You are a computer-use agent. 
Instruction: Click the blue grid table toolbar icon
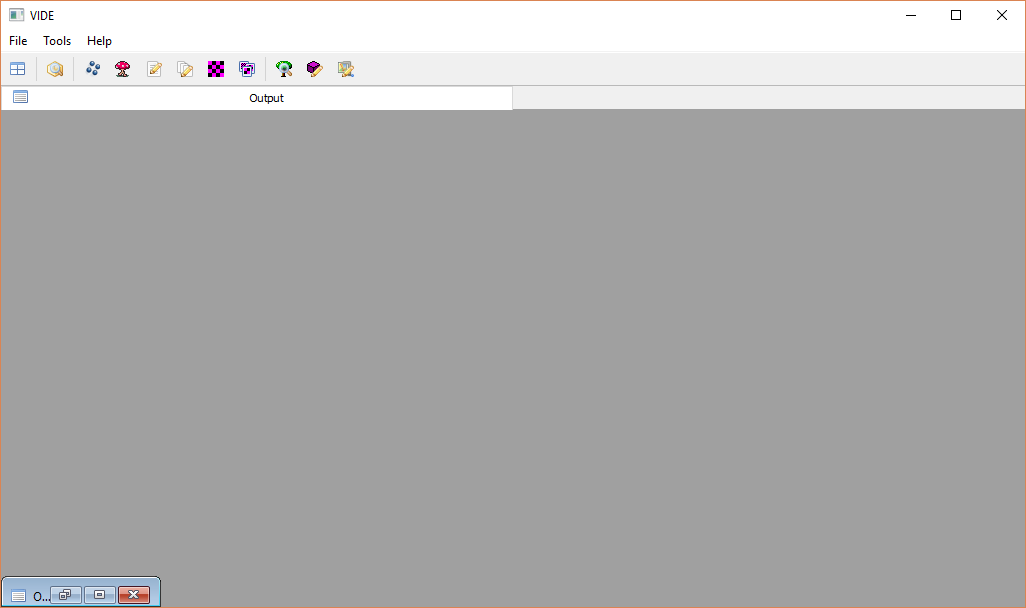pos(18,69)
